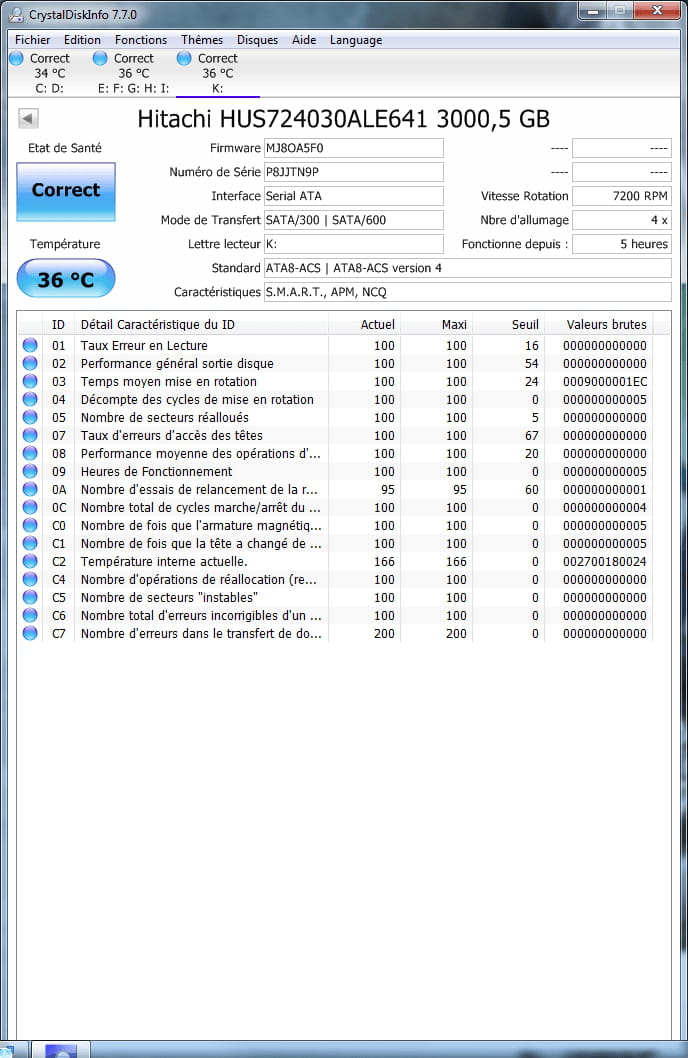
Task: Open the Language menu
Action: 355,40
